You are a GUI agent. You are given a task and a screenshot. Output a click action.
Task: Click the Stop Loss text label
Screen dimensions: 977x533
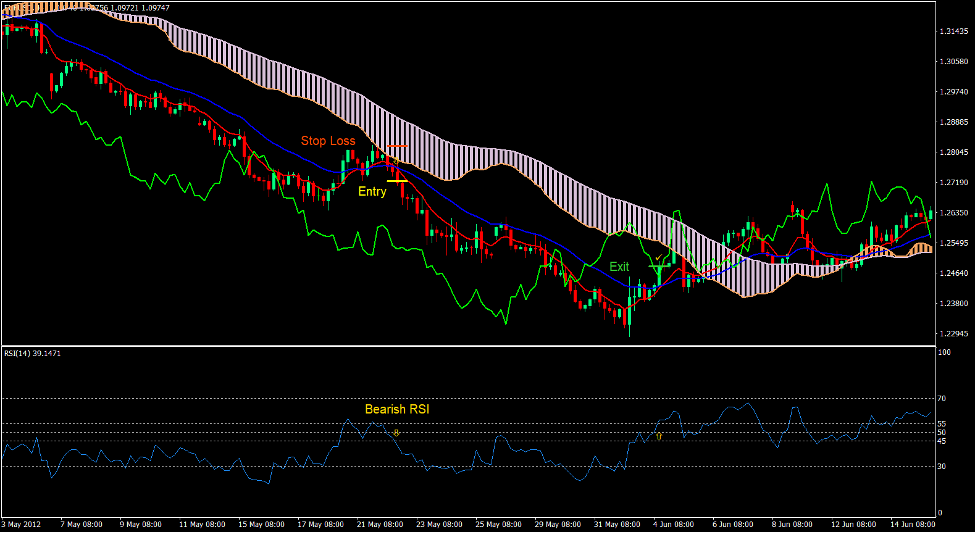[x=328, y=141]
